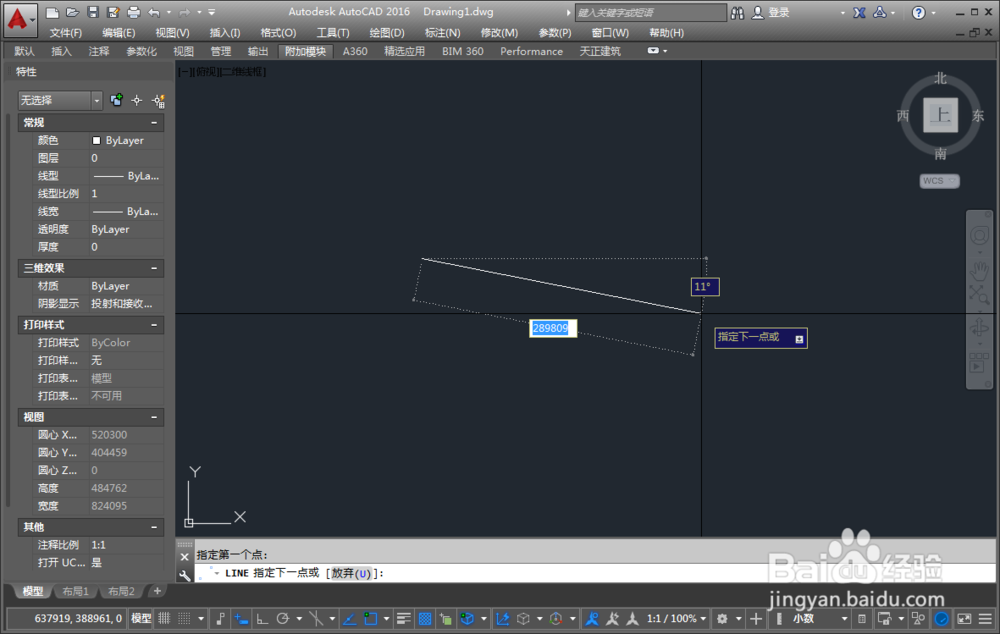Click the New drawing icon
The image size is (1000, 634).
tap(52, 12)
